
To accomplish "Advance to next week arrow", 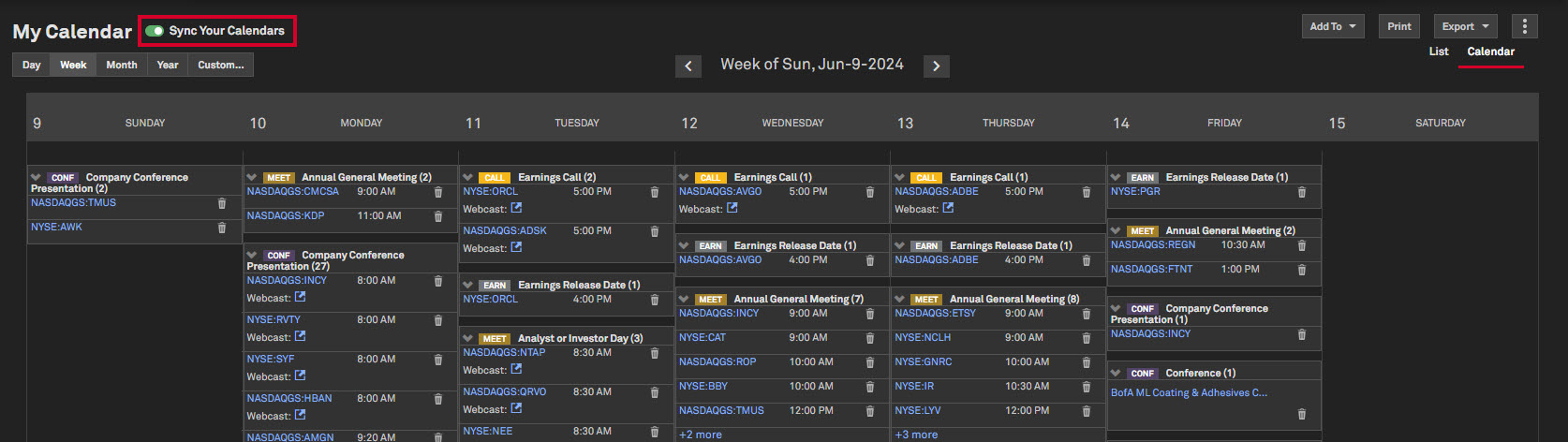I will pos(936,66).
